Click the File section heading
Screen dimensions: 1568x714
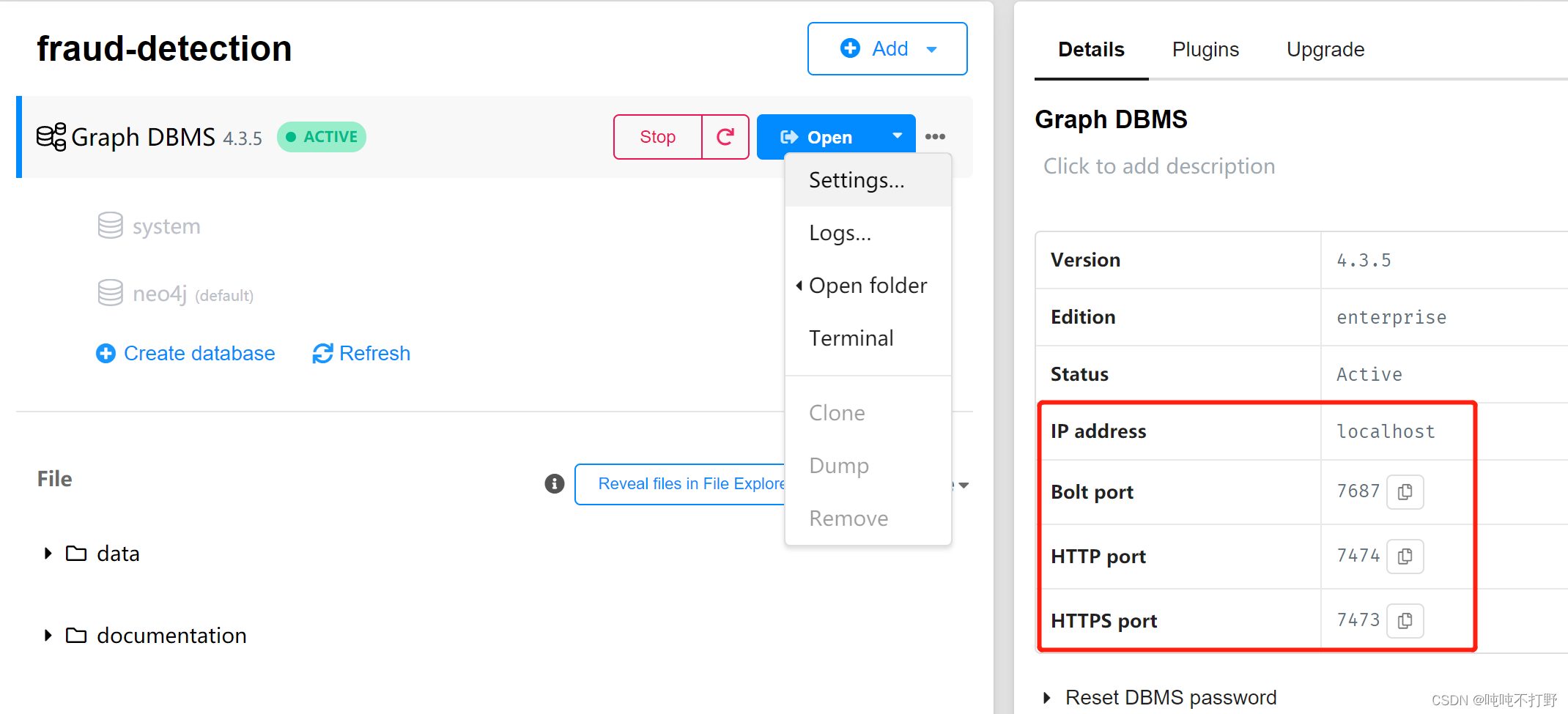(x=55, y=479)
